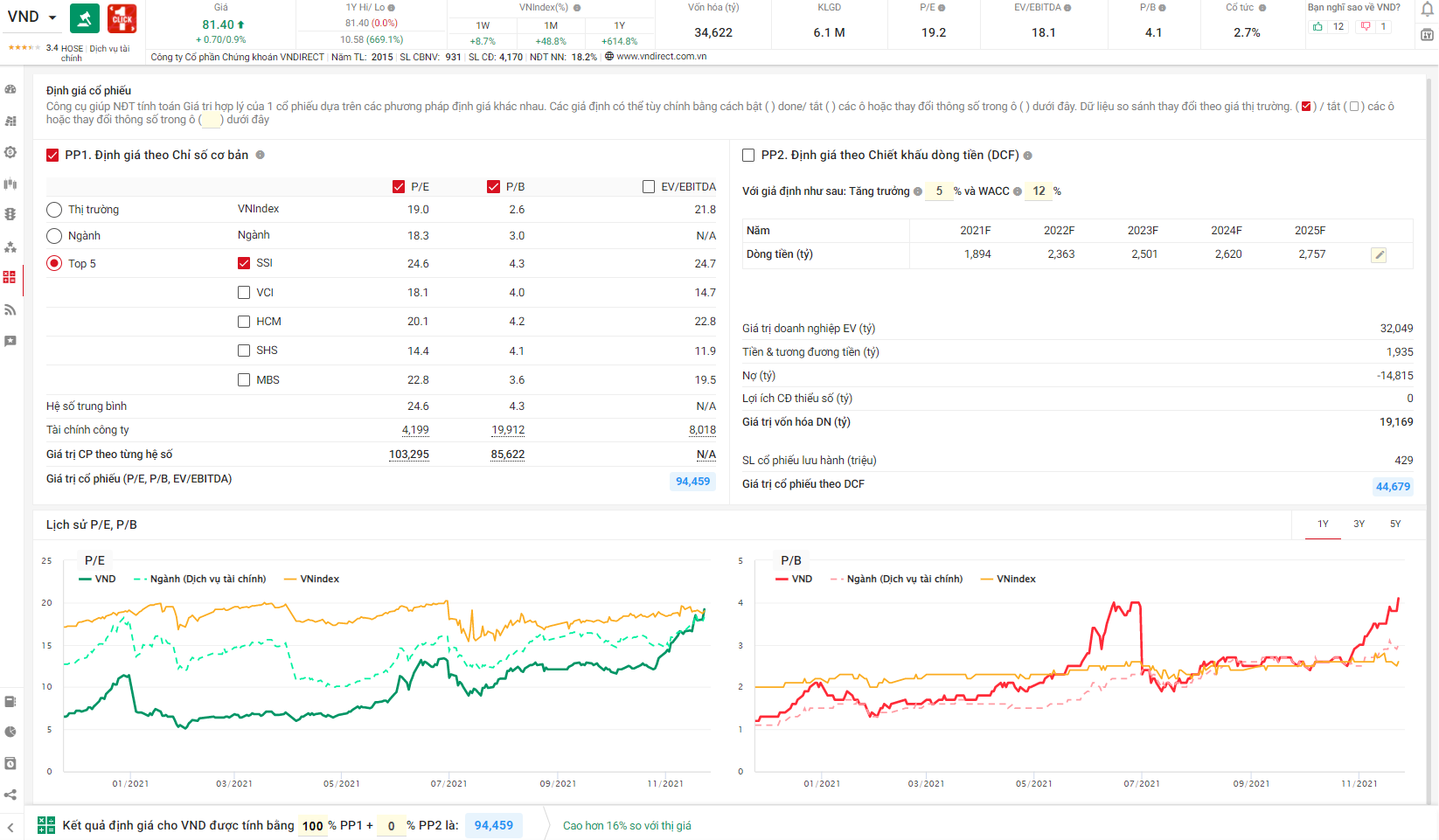Show info about 1Y Hi/Lo
Screen dimensions: 1439x840
pos(392,8)
